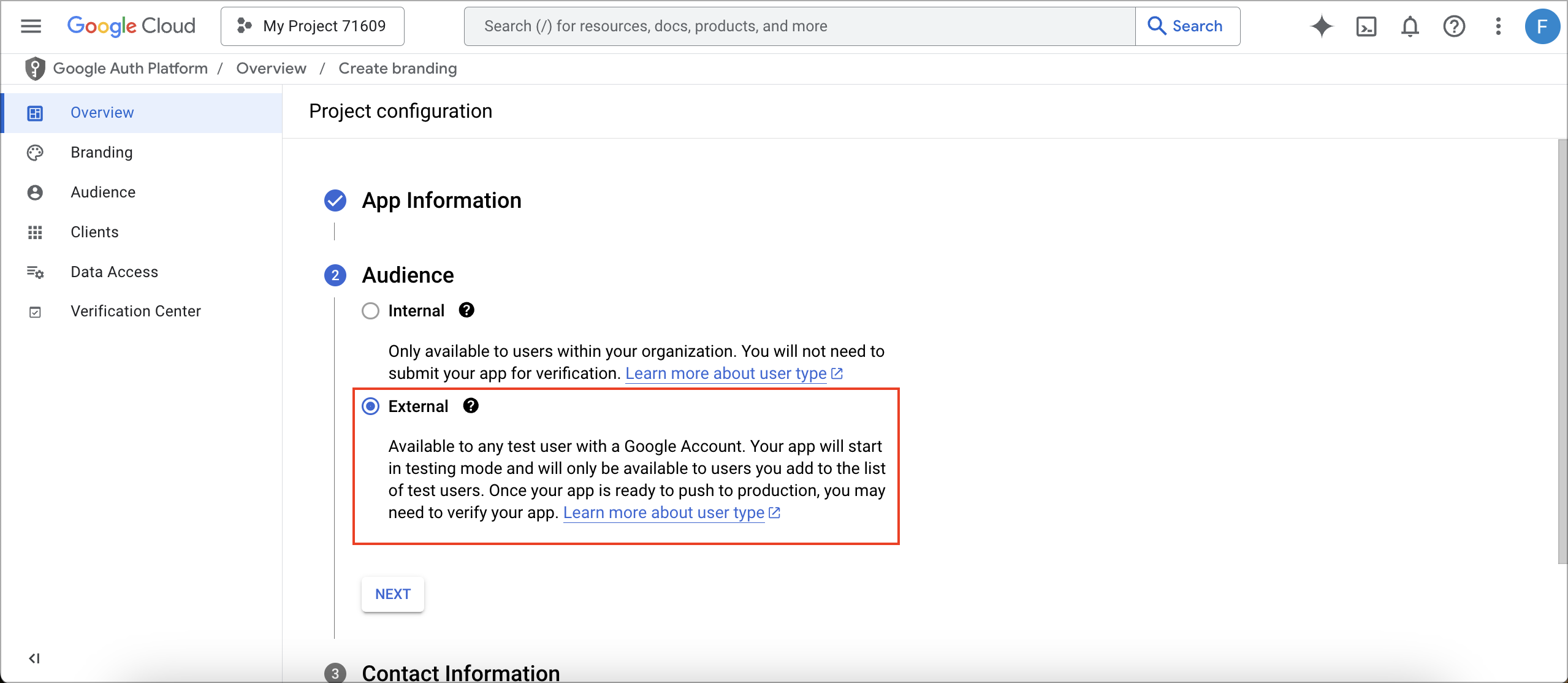Go to Google Auth Platform breadcrumb
The height and width of the screenshot is (683, 1568).
click(x=131, y=68)
